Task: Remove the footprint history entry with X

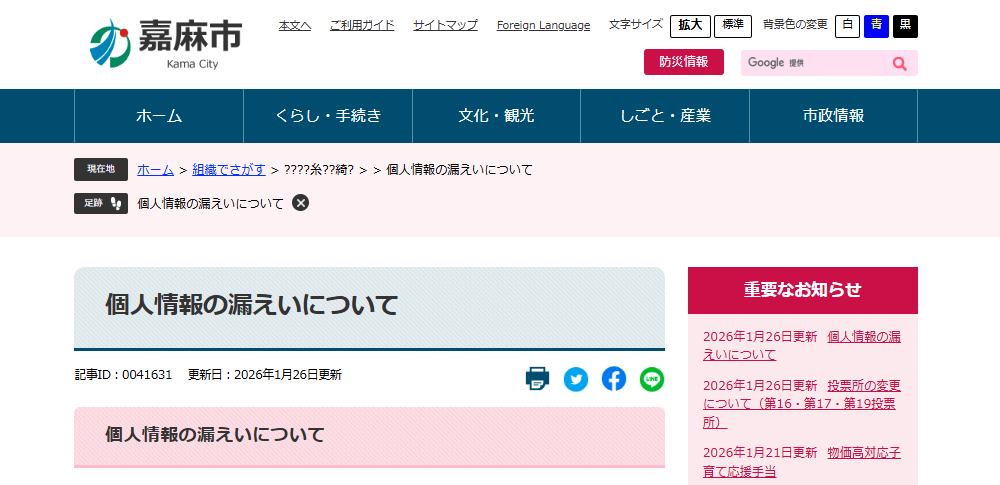Action: pyautogui.click(x=301, y=203)
